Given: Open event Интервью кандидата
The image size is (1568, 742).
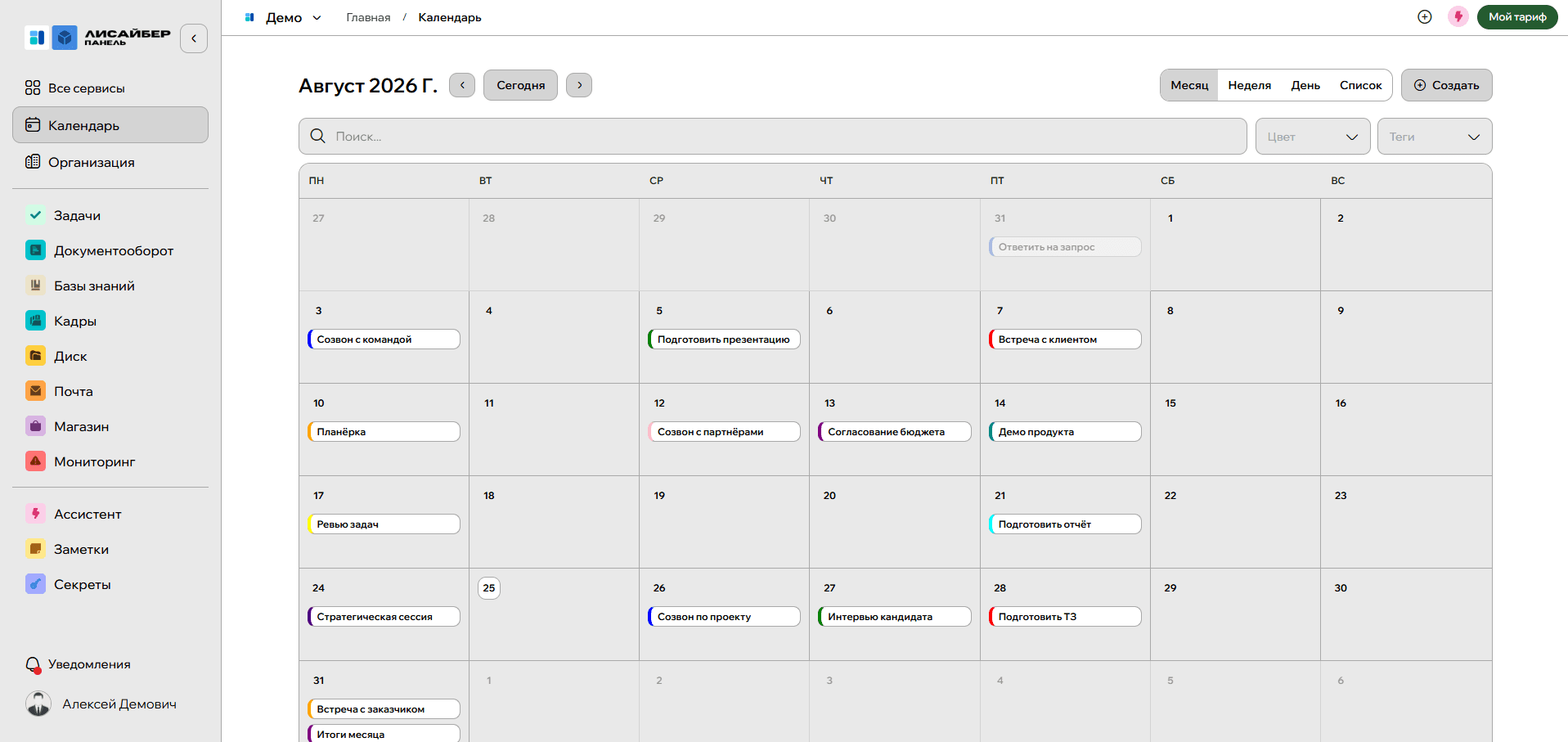Looking at the screenshot, I should (x=895, y=617).
